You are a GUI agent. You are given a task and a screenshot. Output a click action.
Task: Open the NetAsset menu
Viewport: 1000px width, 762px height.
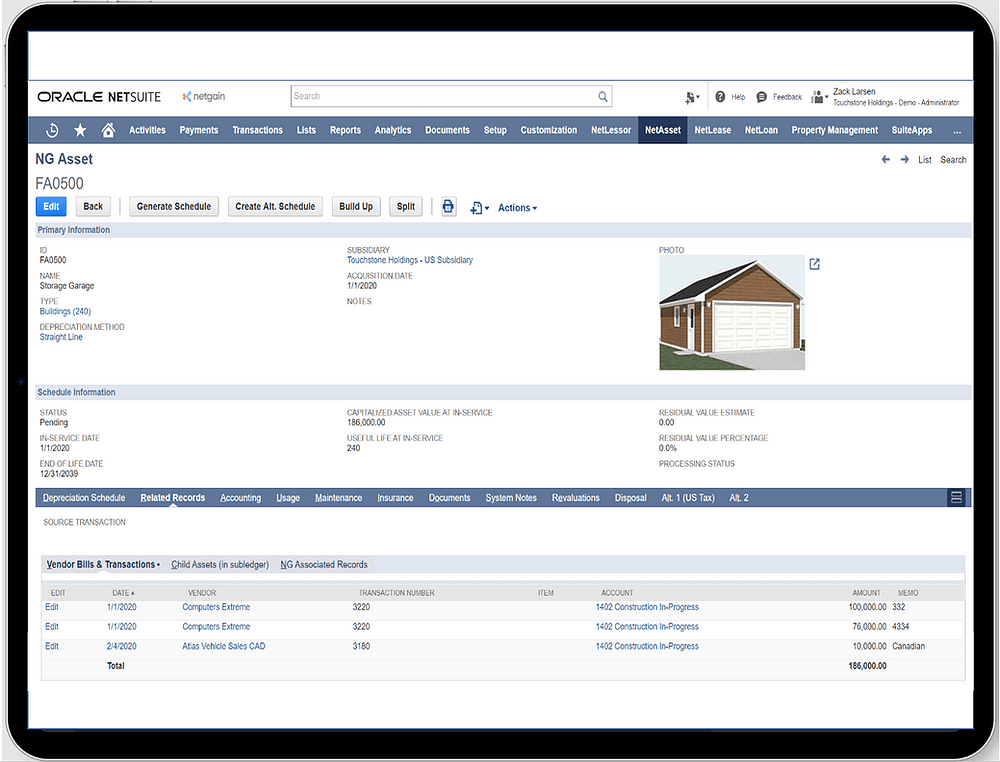(663, 130)
